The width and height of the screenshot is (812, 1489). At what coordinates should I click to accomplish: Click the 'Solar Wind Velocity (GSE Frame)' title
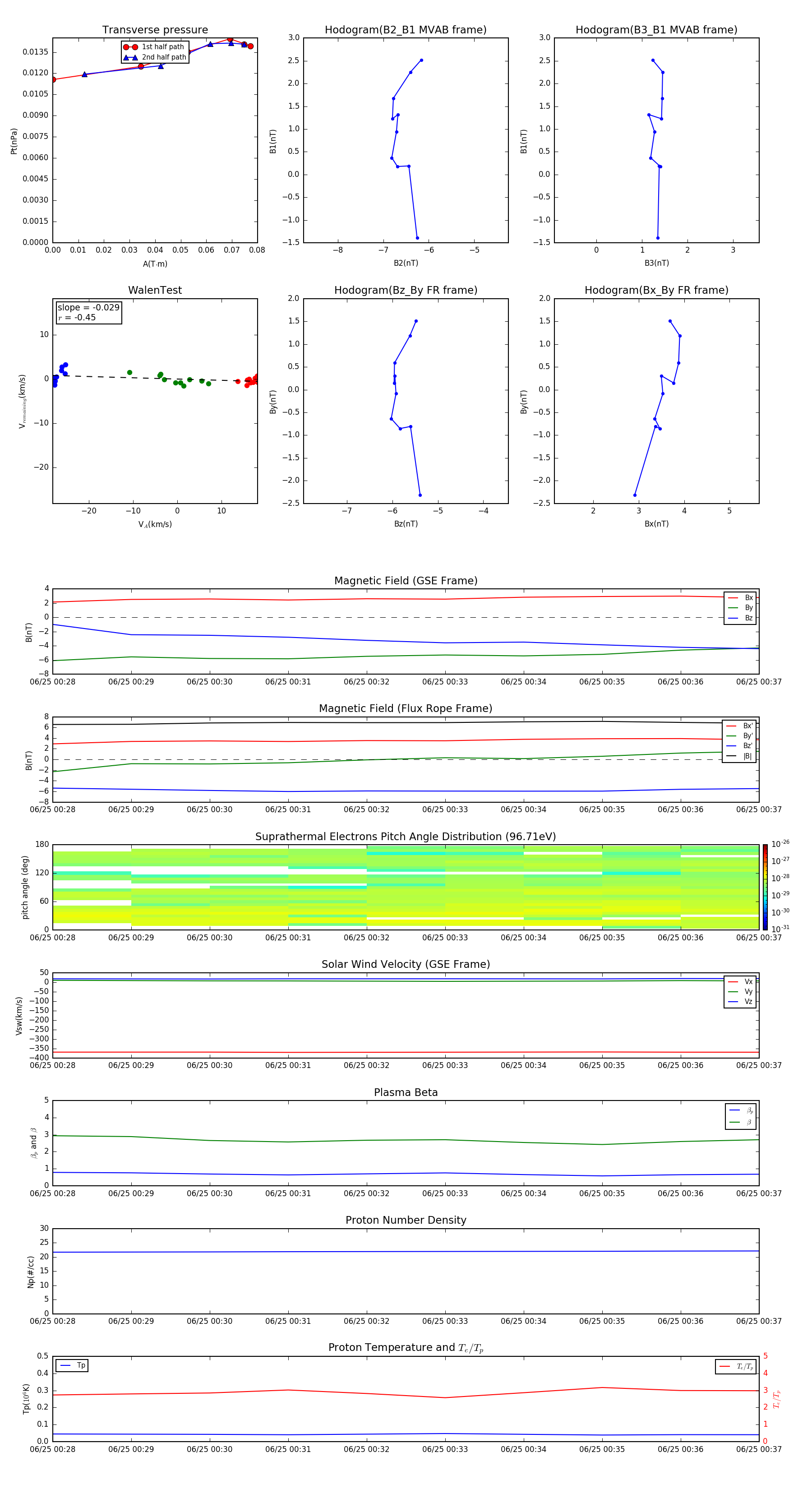coord(406,965)
